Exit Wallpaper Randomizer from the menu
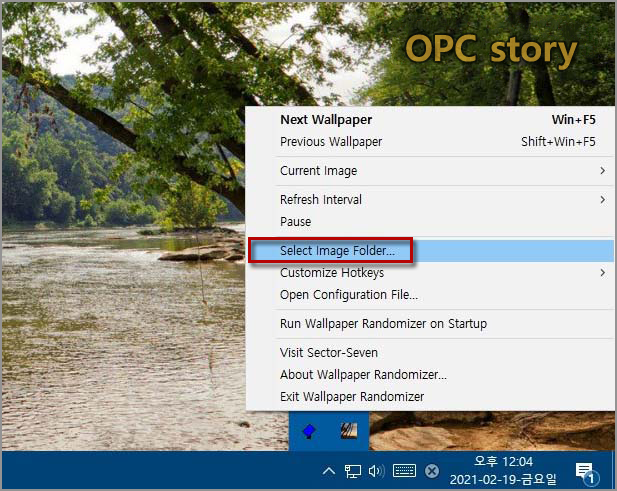617x491 pixels. [x=430, y=397]
